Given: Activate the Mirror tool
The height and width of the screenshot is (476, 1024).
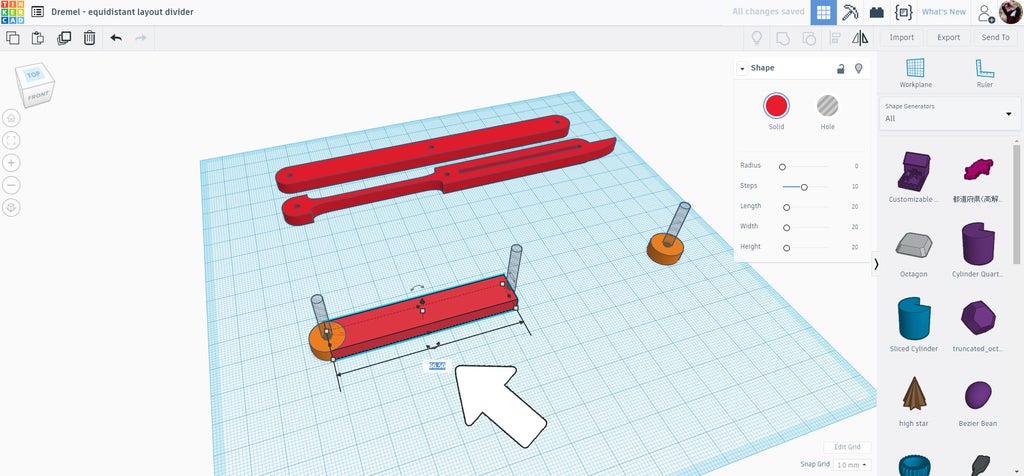Looking at the screenshot, I should pos(860,38).
